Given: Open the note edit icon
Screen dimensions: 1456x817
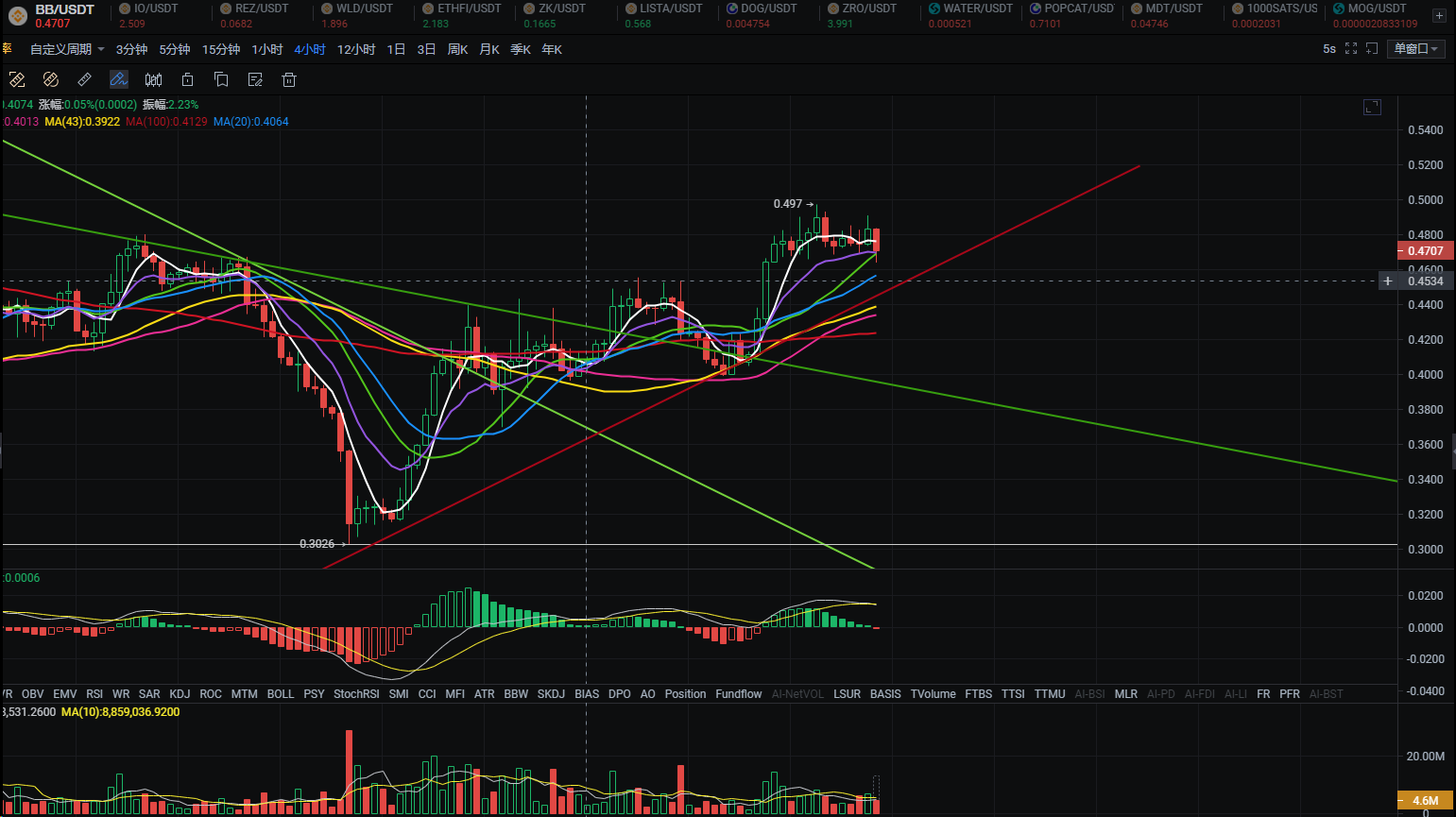Looking at the screenshot, I should click(x=255, y=80).
